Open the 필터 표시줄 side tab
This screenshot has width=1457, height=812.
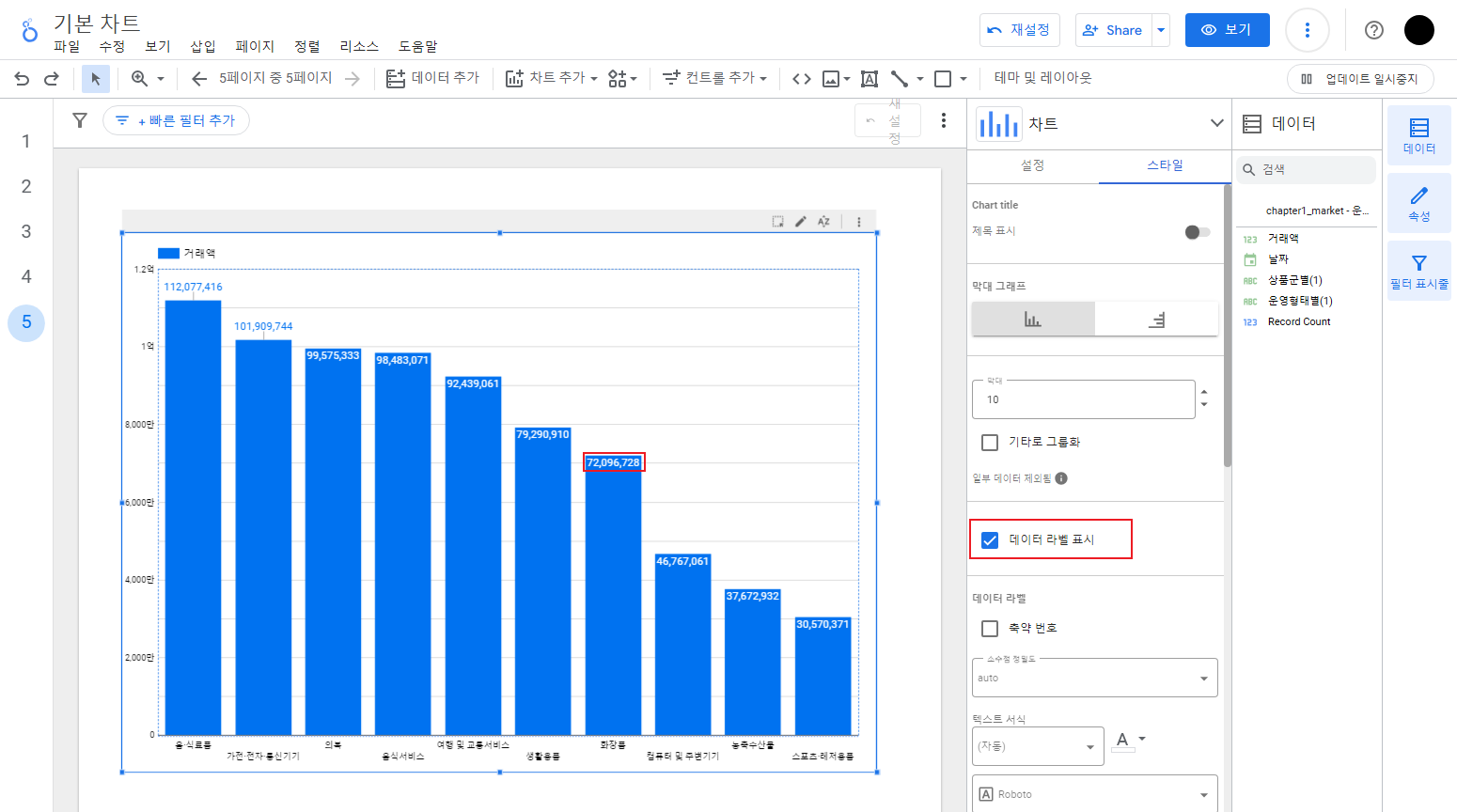[1419, 271]
